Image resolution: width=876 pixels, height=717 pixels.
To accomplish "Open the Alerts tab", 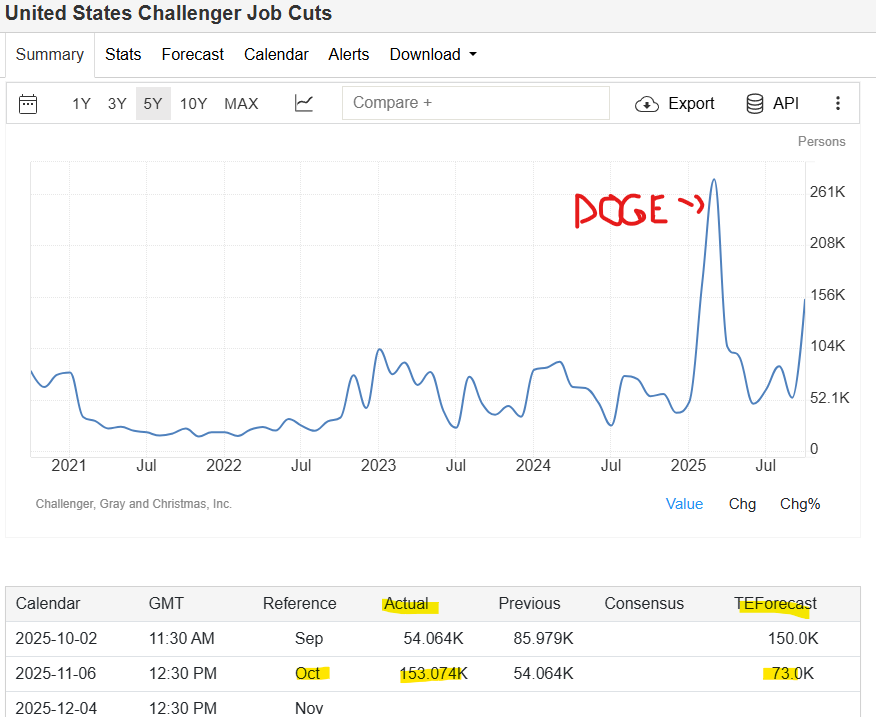I will [349, 55].
